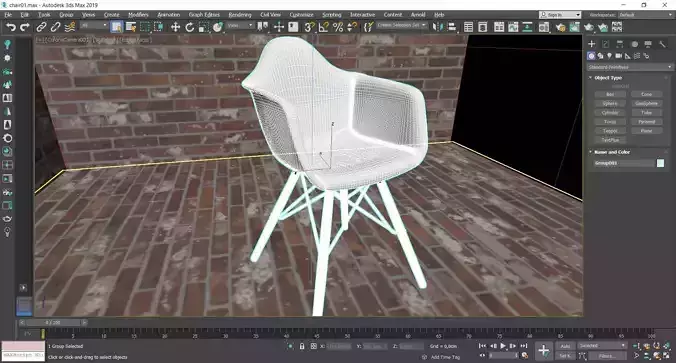Open the Graph Editors menu
The image size is (676, 363).
click(204, 15)
